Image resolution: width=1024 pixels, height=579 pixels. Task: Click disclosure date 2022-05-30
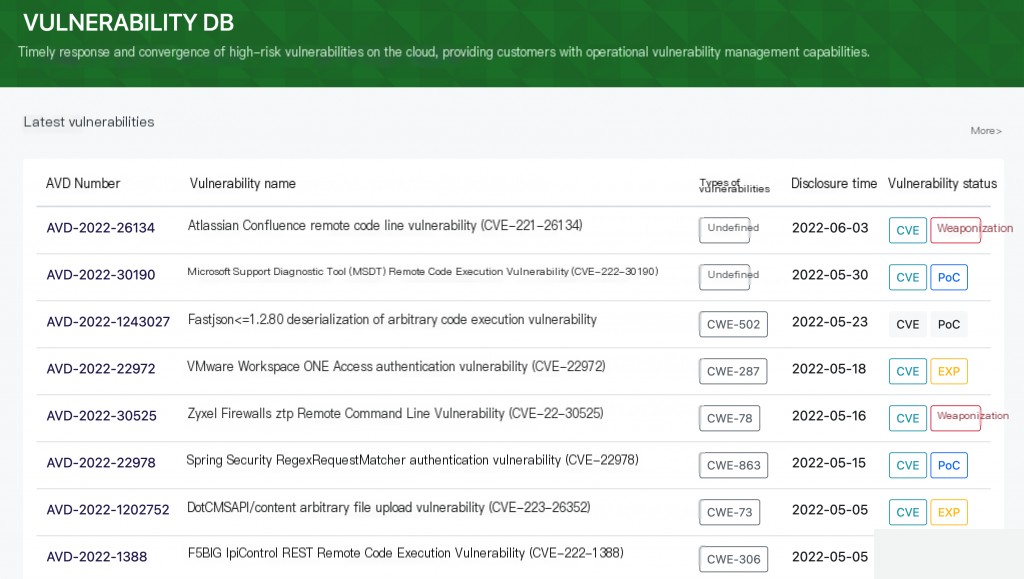click(x=830, y=275)
